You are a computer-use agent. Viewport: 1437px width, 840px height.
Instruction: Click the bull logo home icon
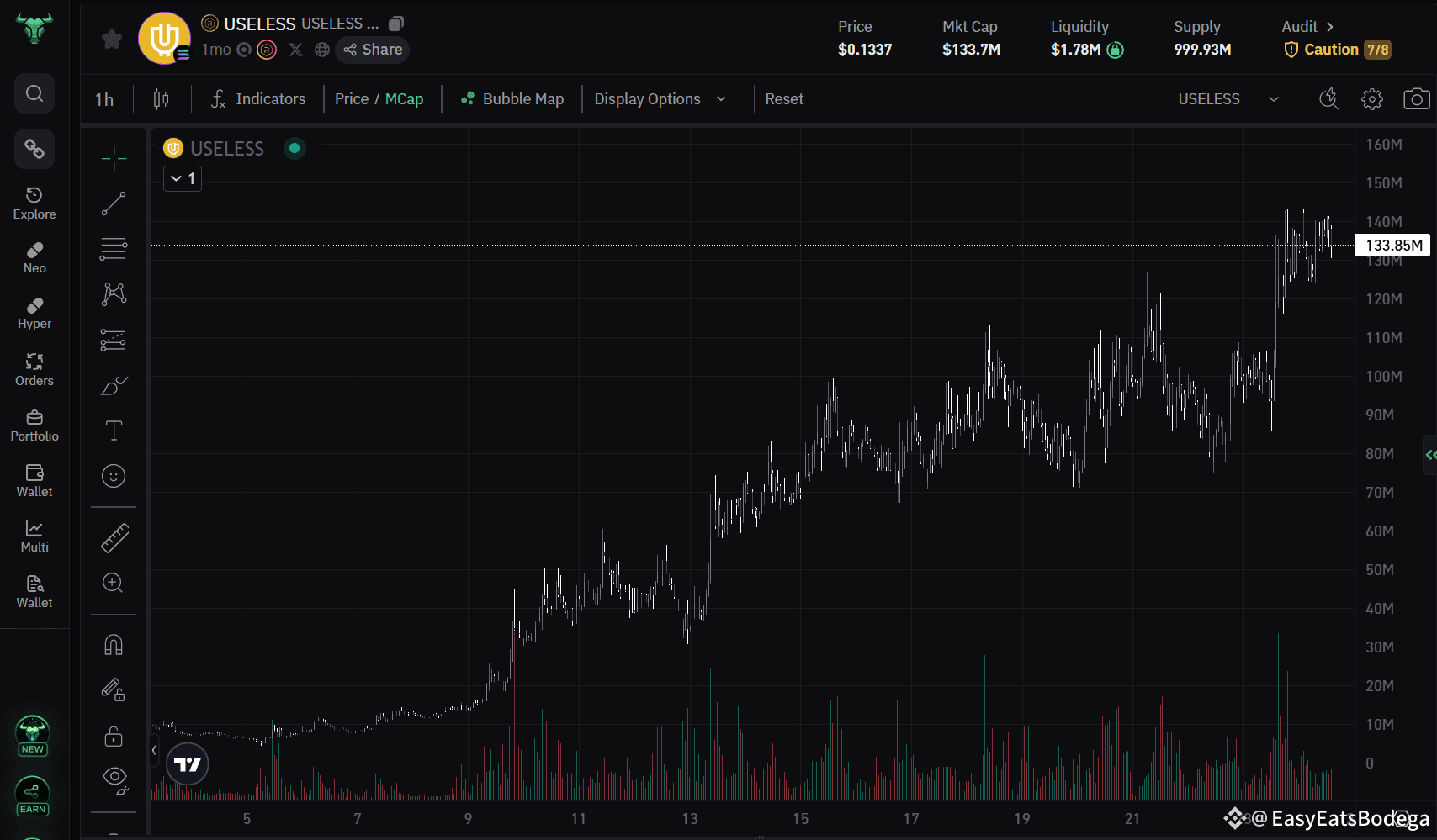[x=34, y=28]
